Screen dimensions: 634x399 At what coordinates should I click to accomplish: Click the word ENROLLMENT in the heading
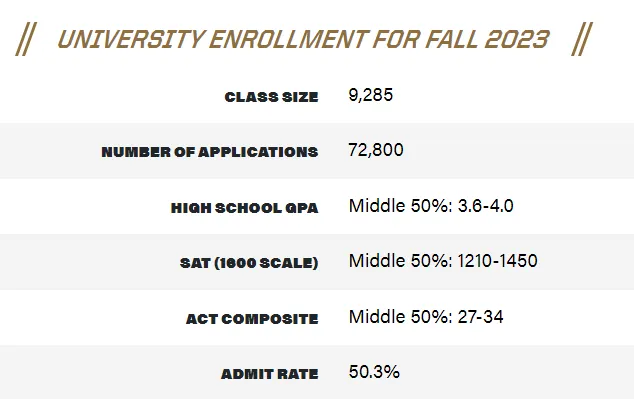tap(287, 39)
